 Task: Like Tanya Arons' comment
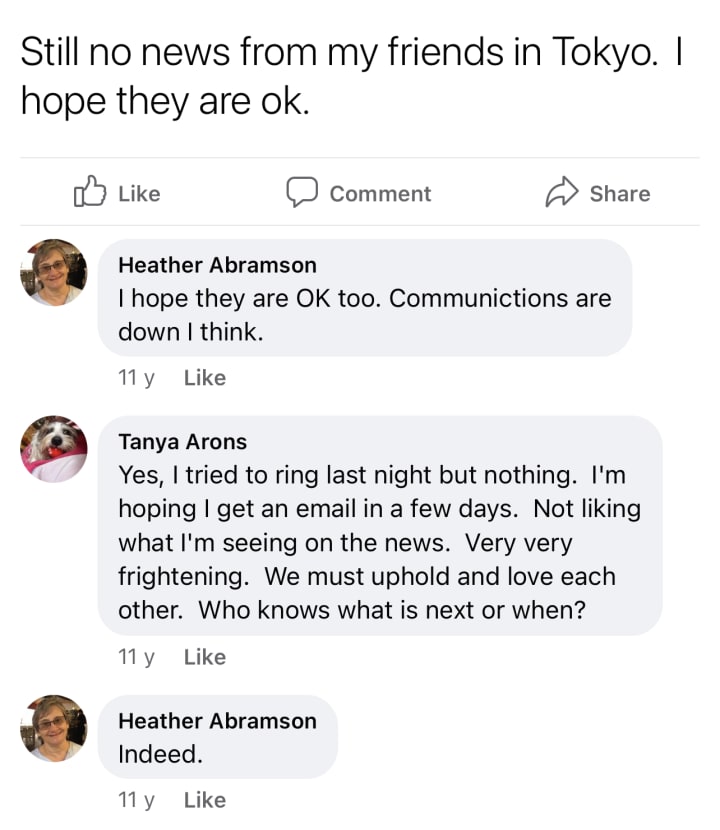click(205, 657)
